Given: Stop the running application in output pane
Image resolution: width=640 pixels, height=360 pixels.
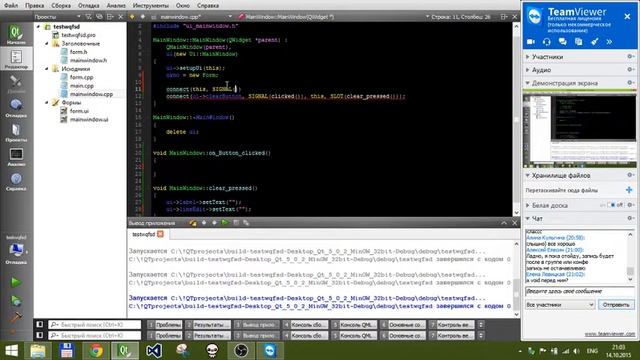Looking at the screenshot, I should coord(236,222).
